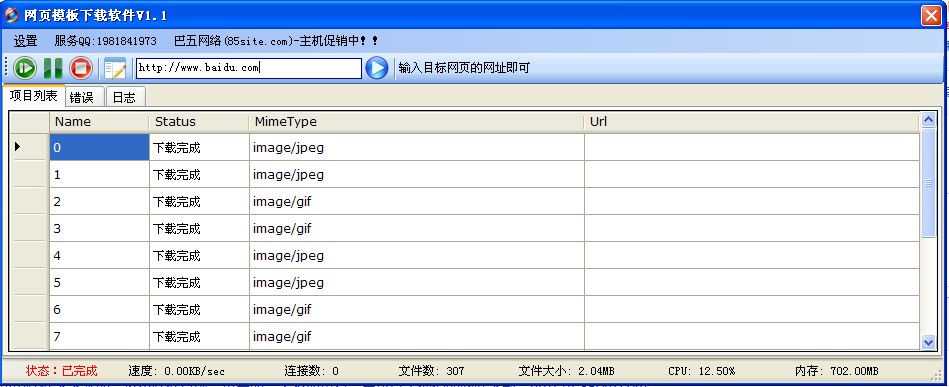Click the Url cell in row 1
This screenshot has width=949, height=387.
coord(752,174)
